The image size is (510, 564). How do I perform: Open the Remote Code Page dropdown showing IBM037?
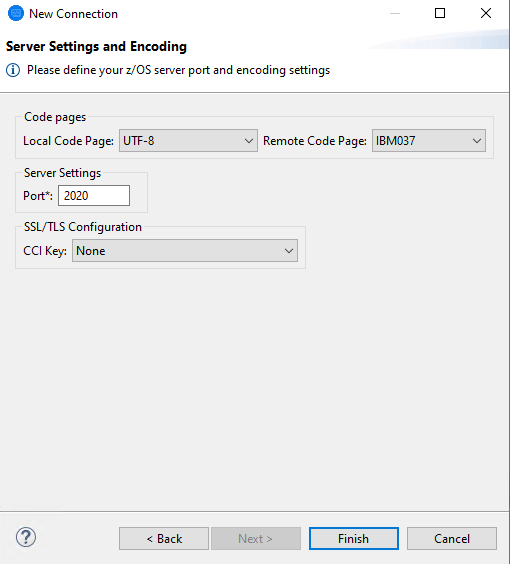[x=429, y=141]
